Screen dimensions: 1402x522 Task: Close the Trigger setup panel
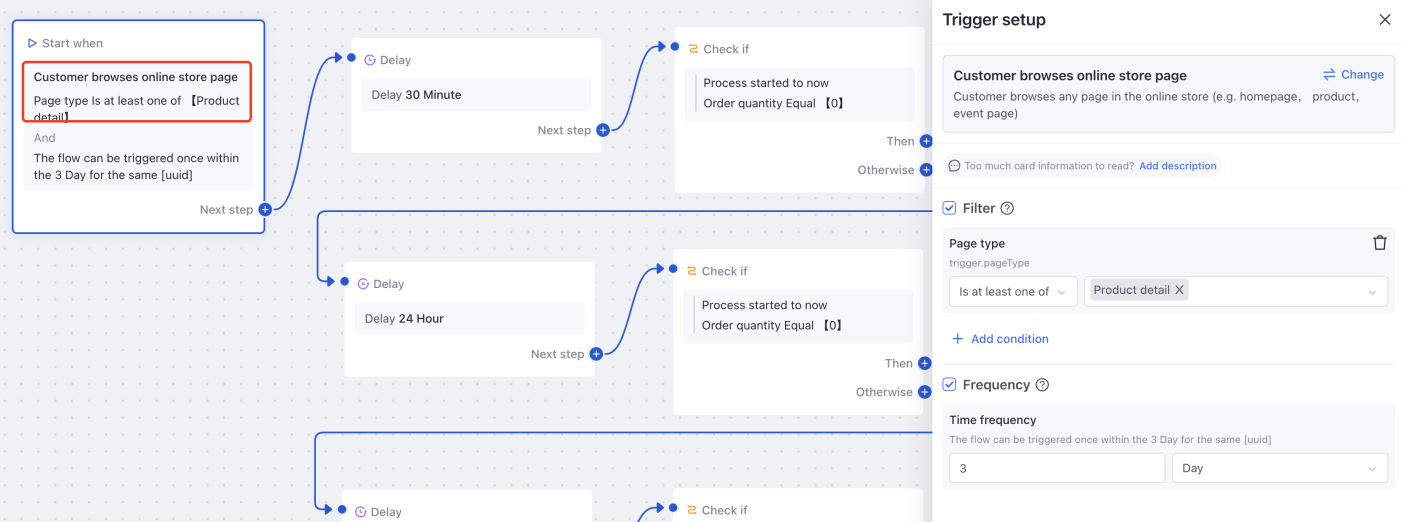pyautogui.click(x=1385, y=20)
